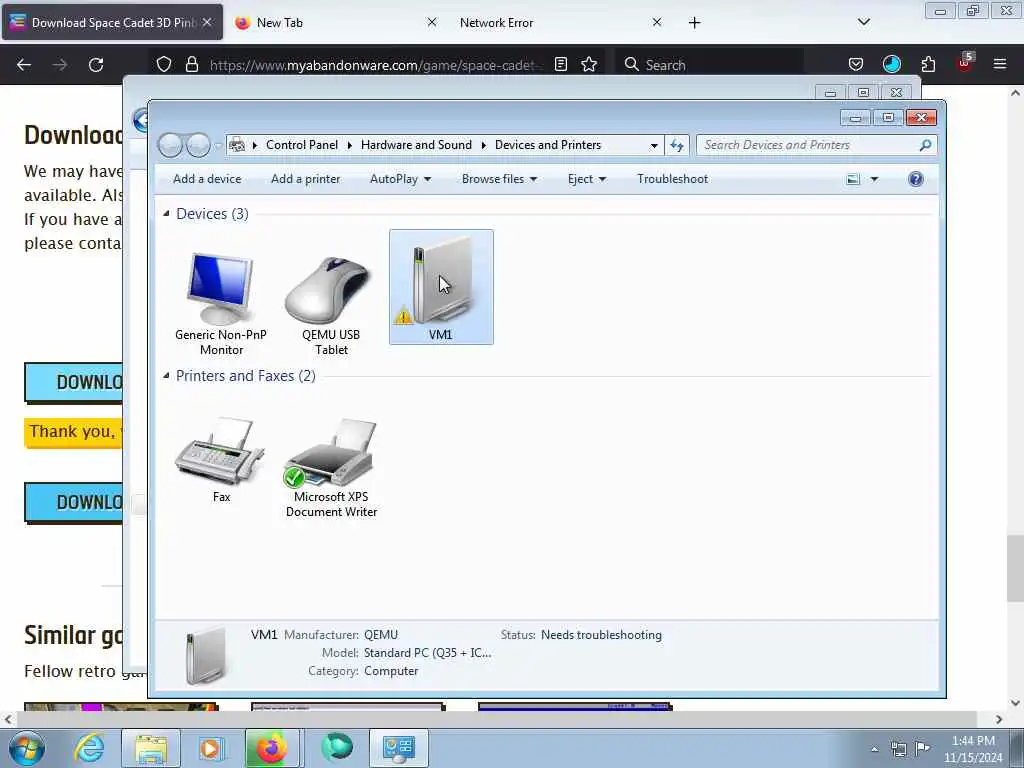Open Action Center flag in tray
This screenshot has height=768, width=1024.
pos(922,748)
